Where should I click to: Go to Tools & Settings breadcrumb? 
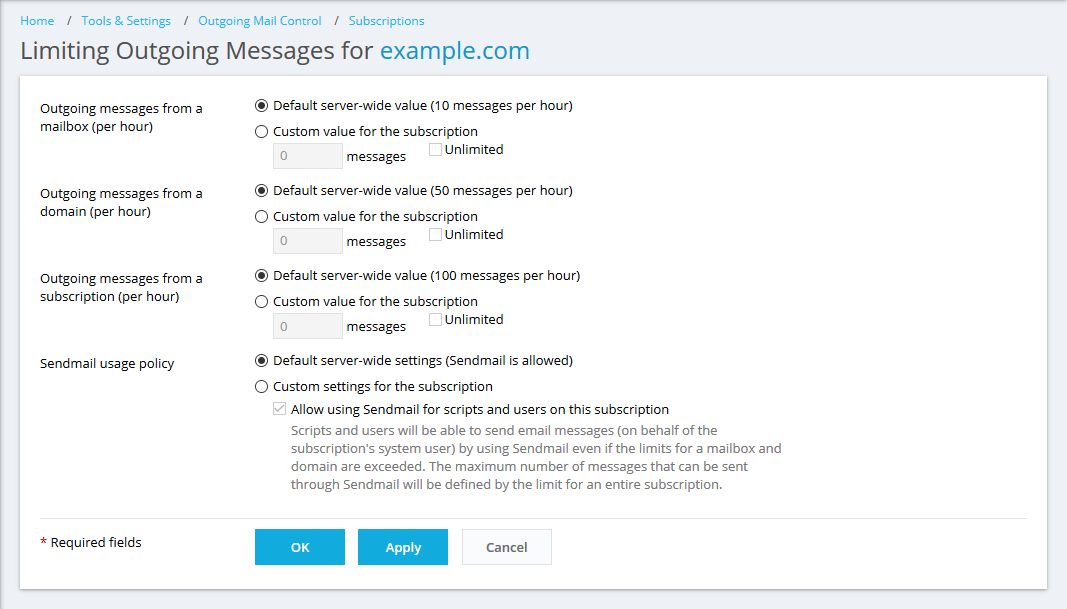click(x=126, y=21)
